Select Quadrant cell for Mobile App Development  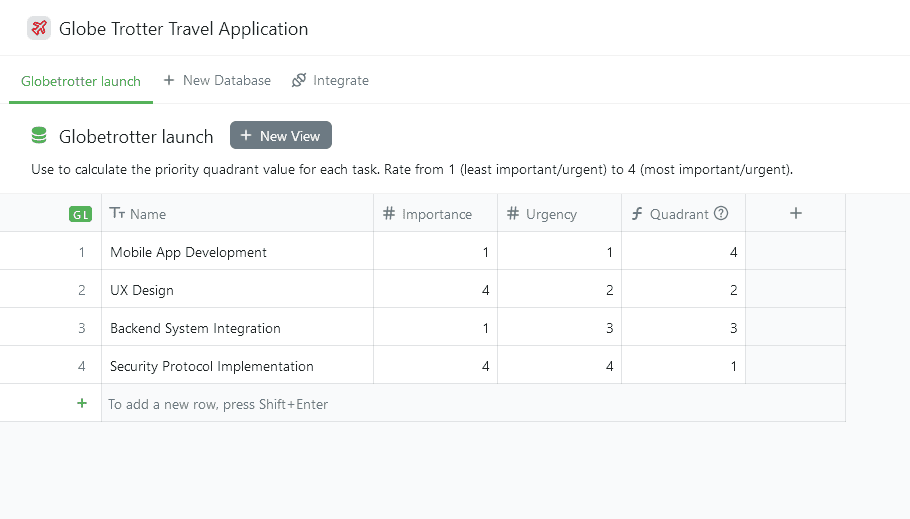coord(684,251)
